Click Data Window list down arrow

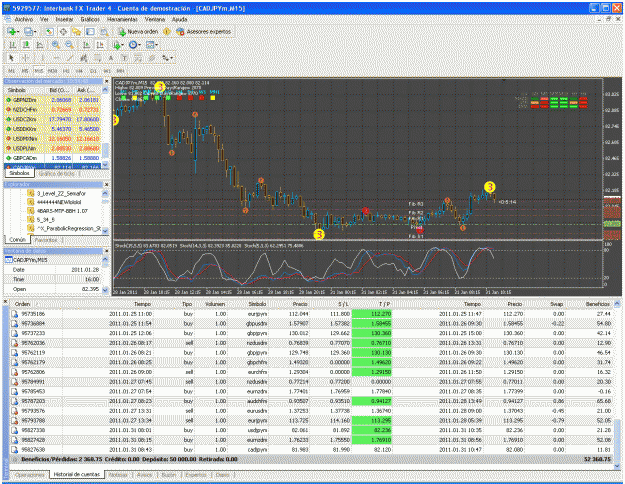pyautogui.click(x=105, y=290)
